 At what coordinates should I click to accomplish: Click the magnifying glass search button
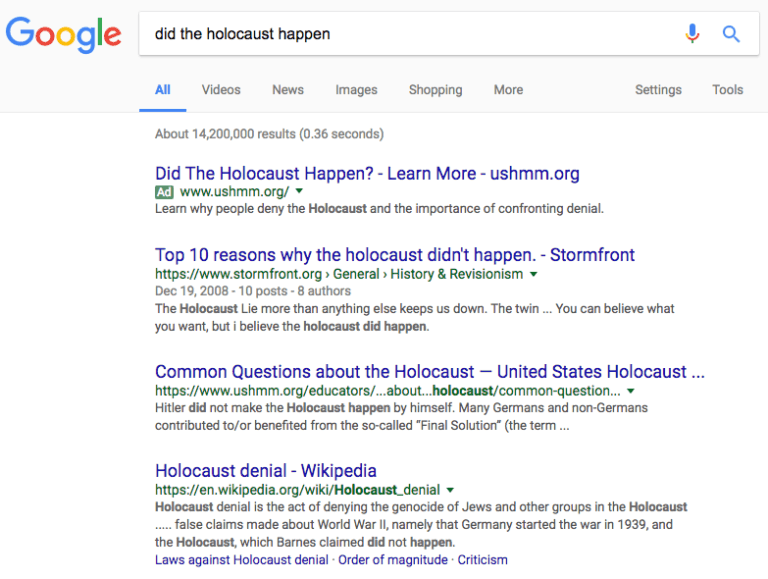pyautogui.click(x=731, y=34)
